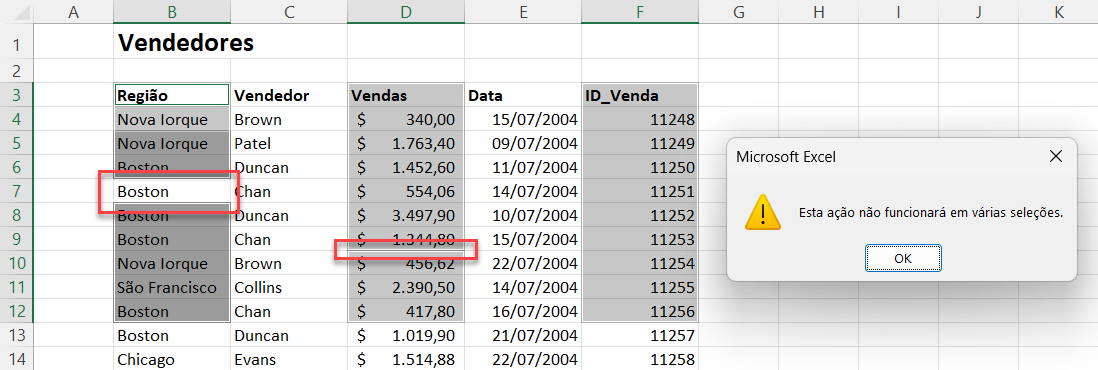This screenshot has width=1098, height=370.
Task: Select the Região header cell
Action: click(172, 95)
